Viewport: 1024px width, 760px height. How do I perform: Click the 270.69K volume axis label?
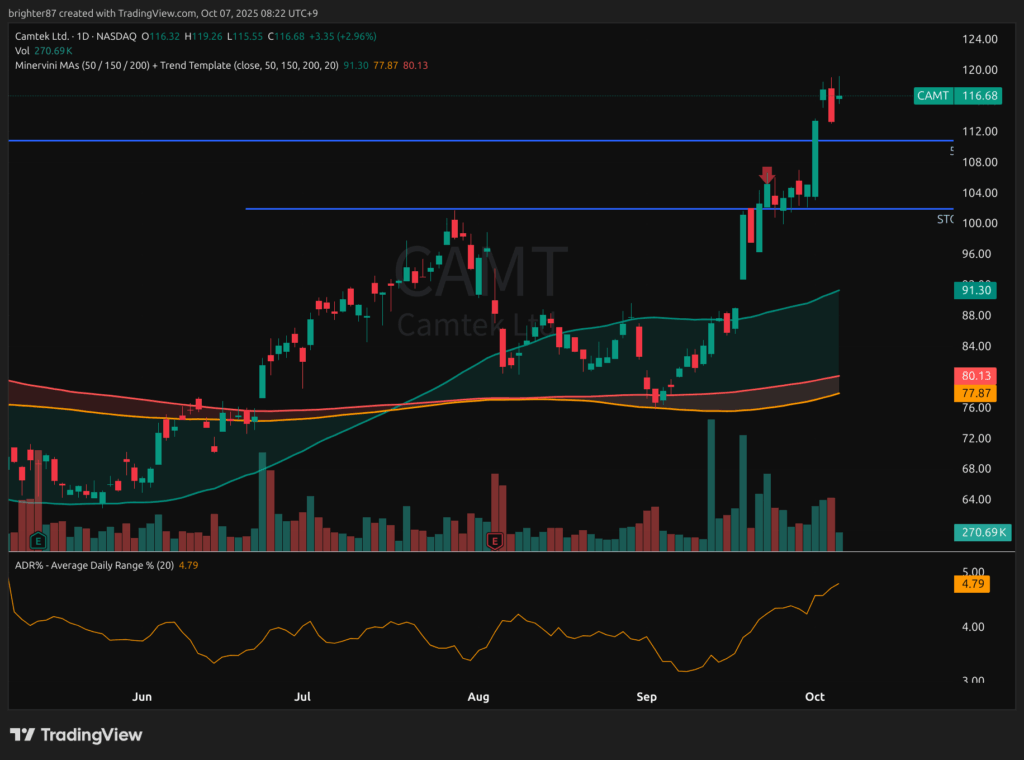coord(970,532)
